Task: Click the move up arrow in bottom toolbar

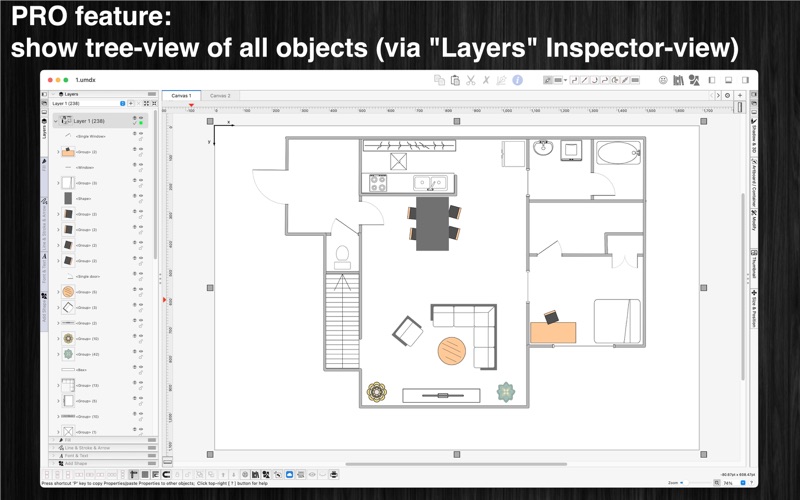Action: 223,474
